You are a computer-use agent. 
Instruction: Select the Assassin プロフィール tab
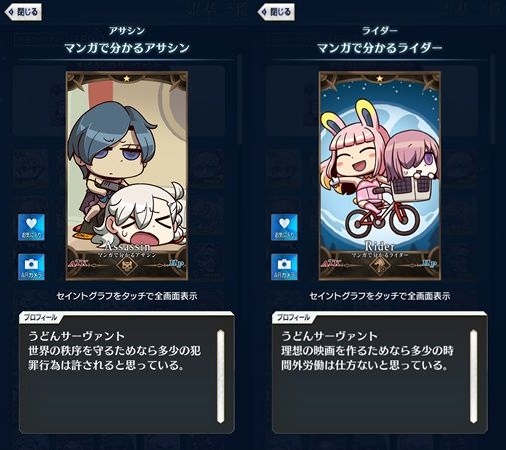[x=41, y=317]
